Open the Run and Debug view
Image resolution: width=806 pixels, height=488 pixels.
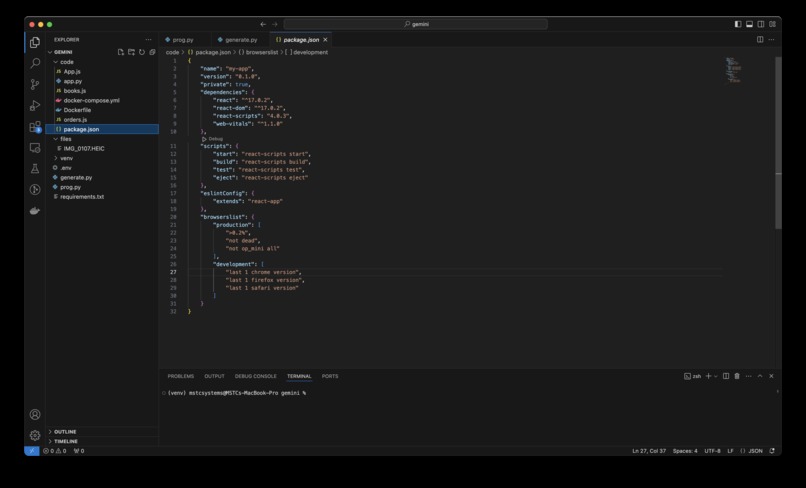35,105
